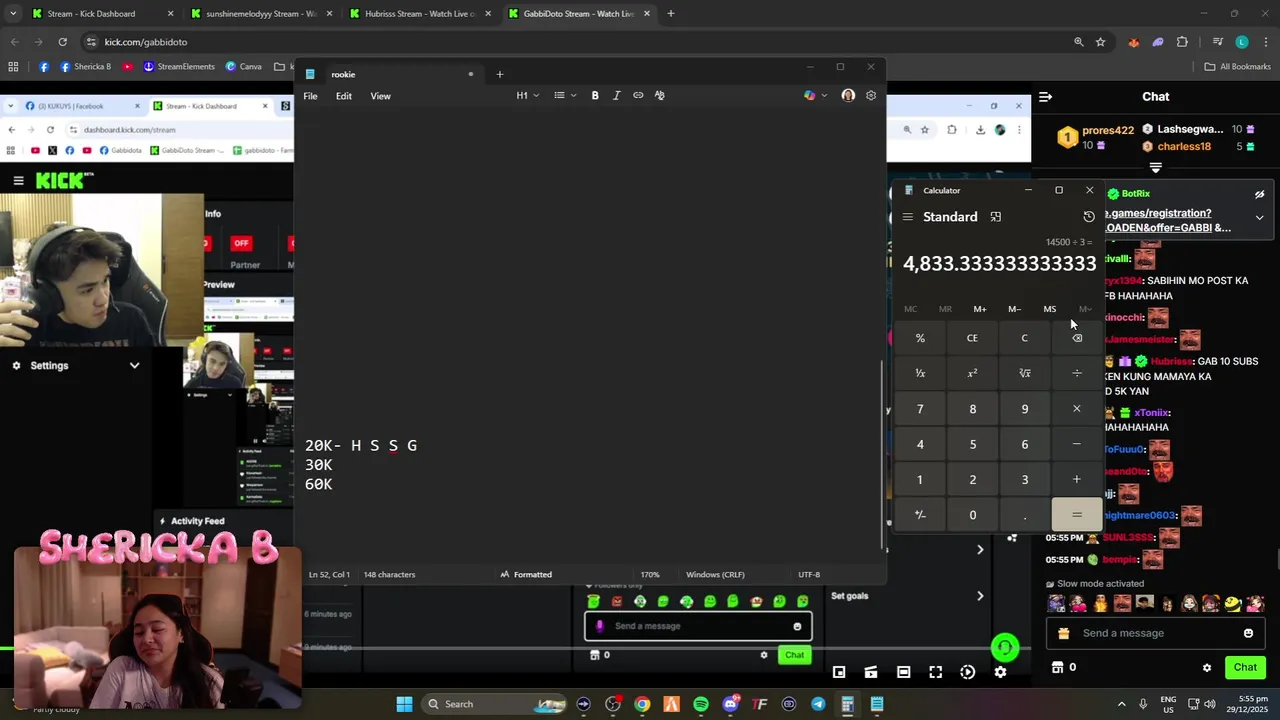Screen dimensions: 1280x720
Task: Click the Calculator percent key
Action: (920, 338)
